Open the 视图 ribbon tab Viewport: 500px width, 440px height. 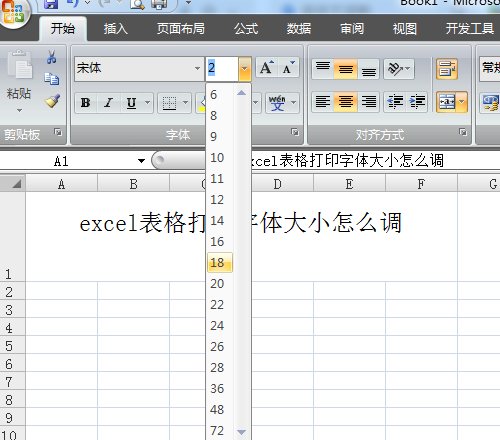point(404,29)
